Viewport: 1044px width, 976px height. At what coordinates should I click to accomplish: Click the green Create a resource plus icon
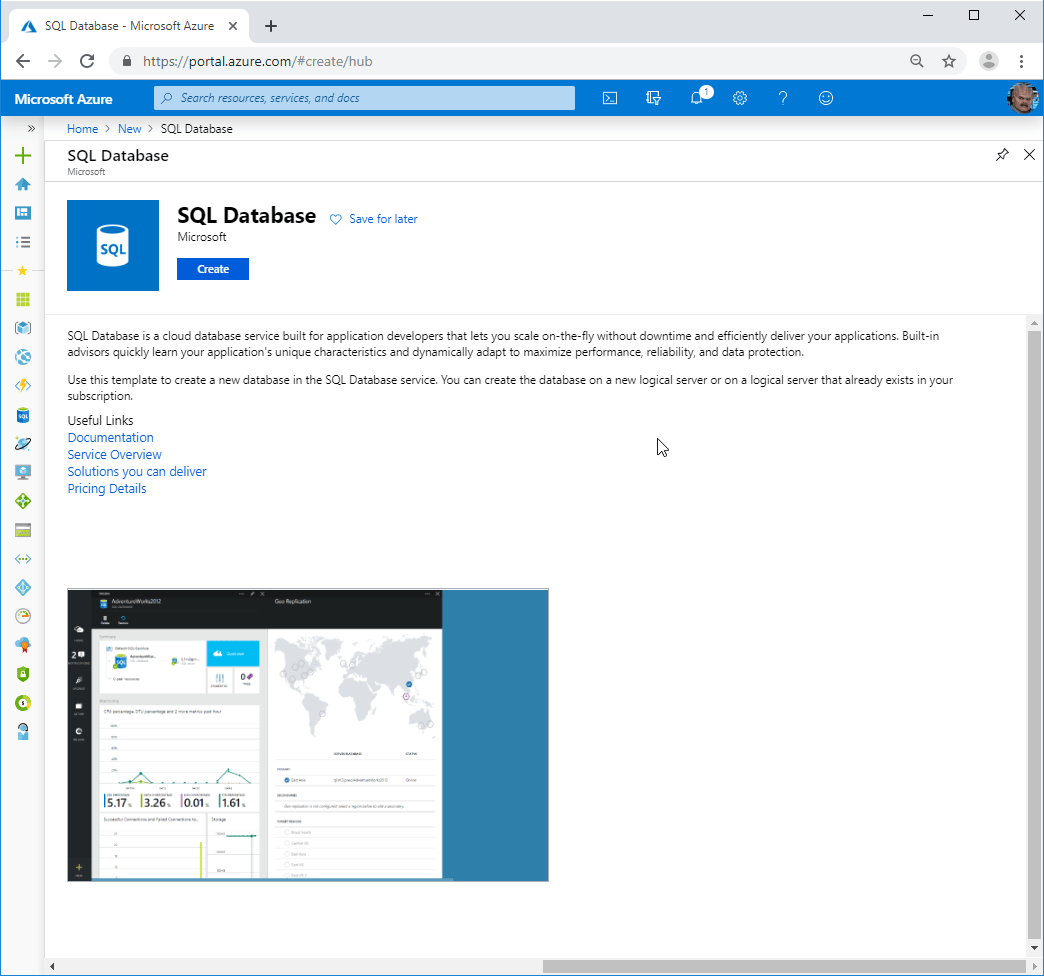(23, 156)
